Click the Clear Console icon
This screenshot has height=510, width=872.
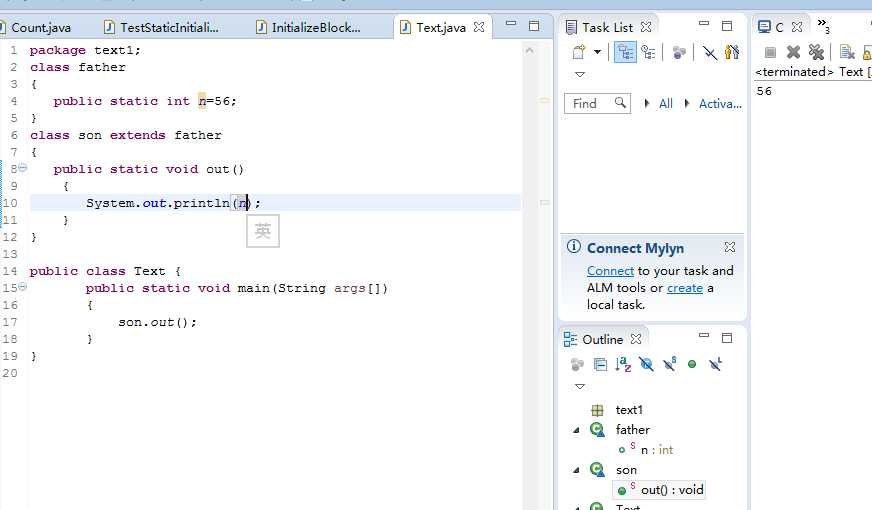tap(847, 52)
